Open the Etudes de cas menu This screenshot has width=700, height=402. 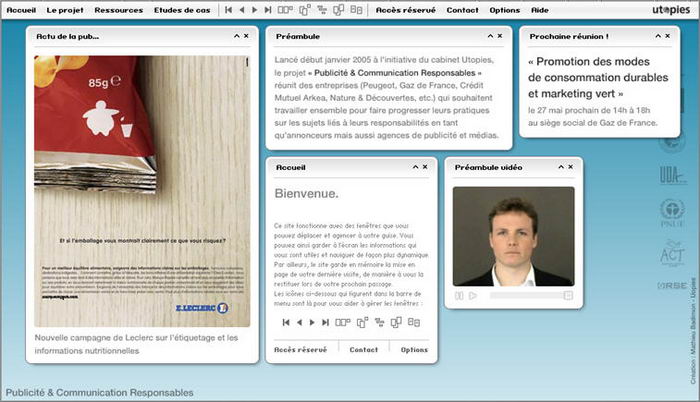182,9
